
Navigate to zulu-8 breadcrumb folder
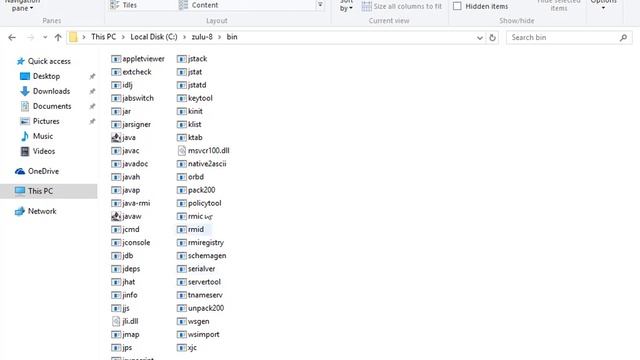pos(202,37)
